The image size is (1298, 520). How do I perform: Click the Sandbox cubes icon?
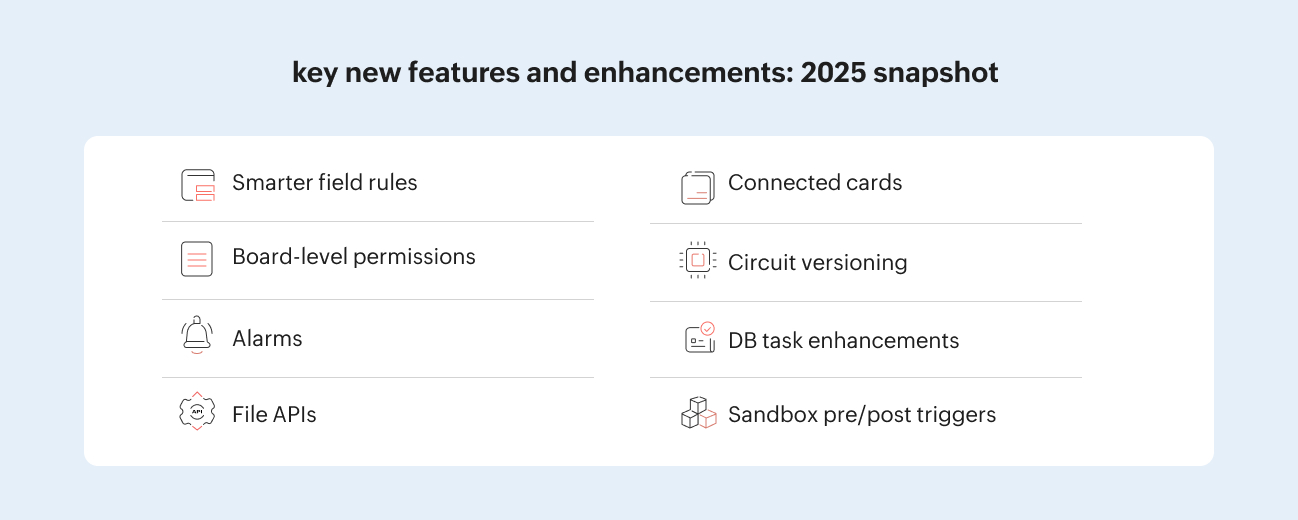click(699, 413)
